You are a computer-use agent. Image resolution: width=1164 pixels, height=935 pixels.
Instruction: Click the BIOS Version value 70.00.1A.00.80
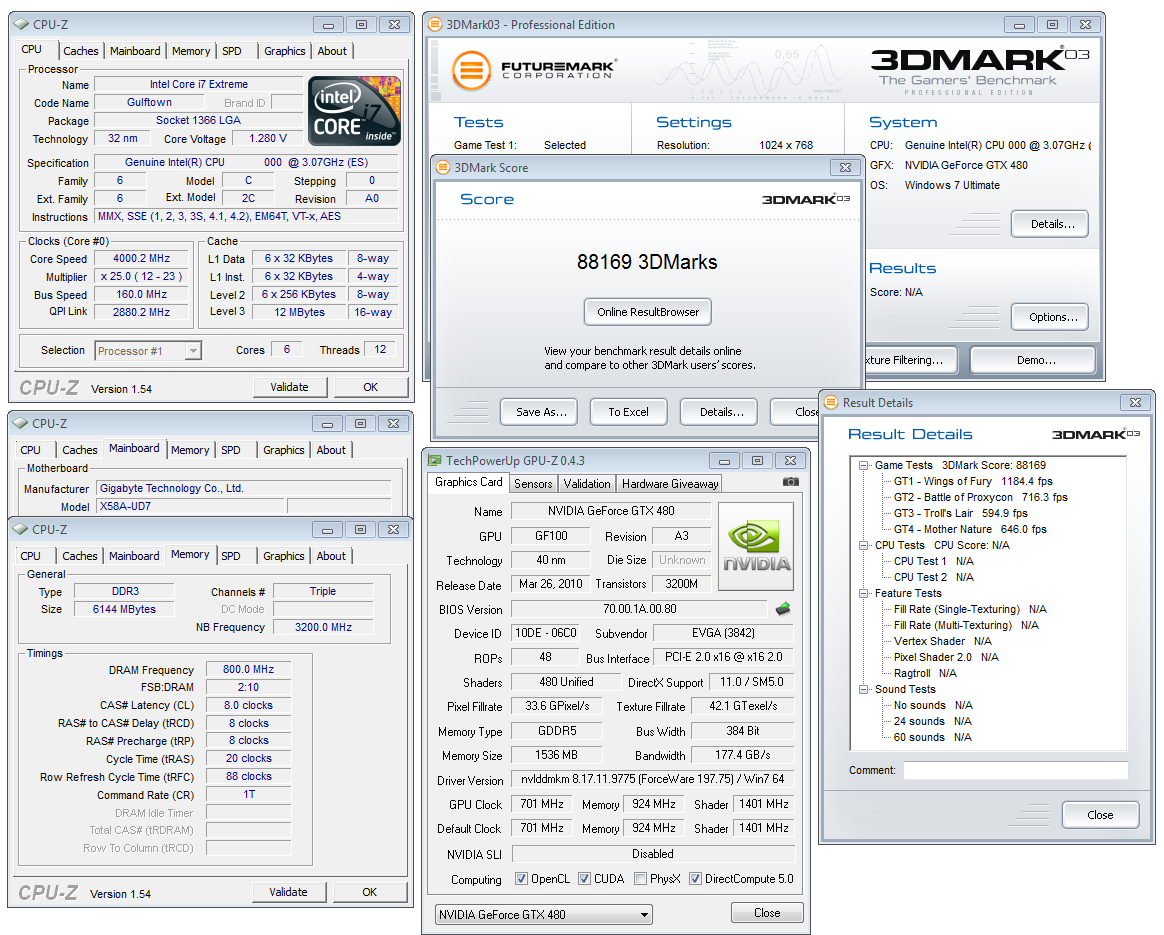(x=640, y=608)
